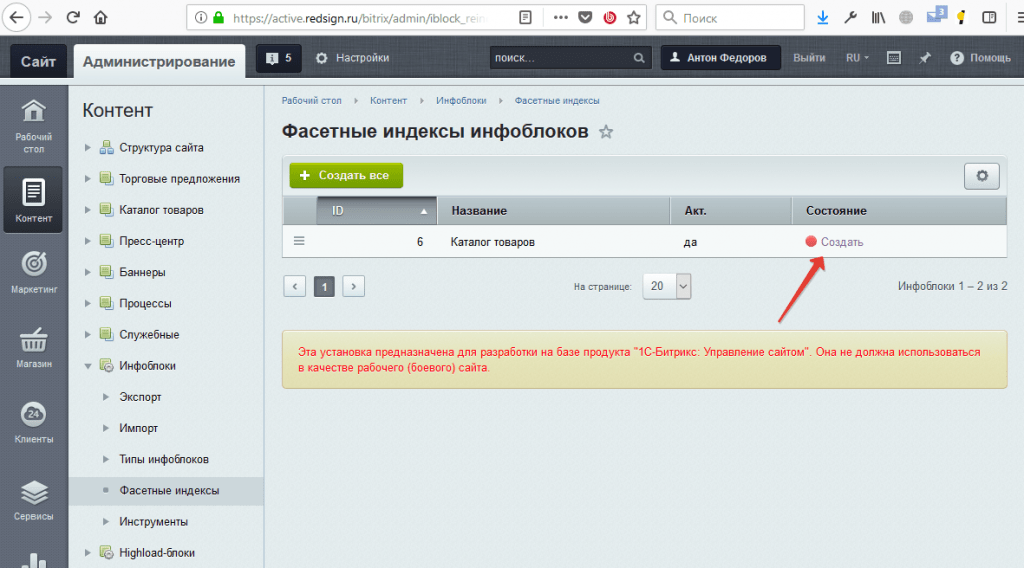
Task: Click the Каталог товаров name cell
Action: 492,242
